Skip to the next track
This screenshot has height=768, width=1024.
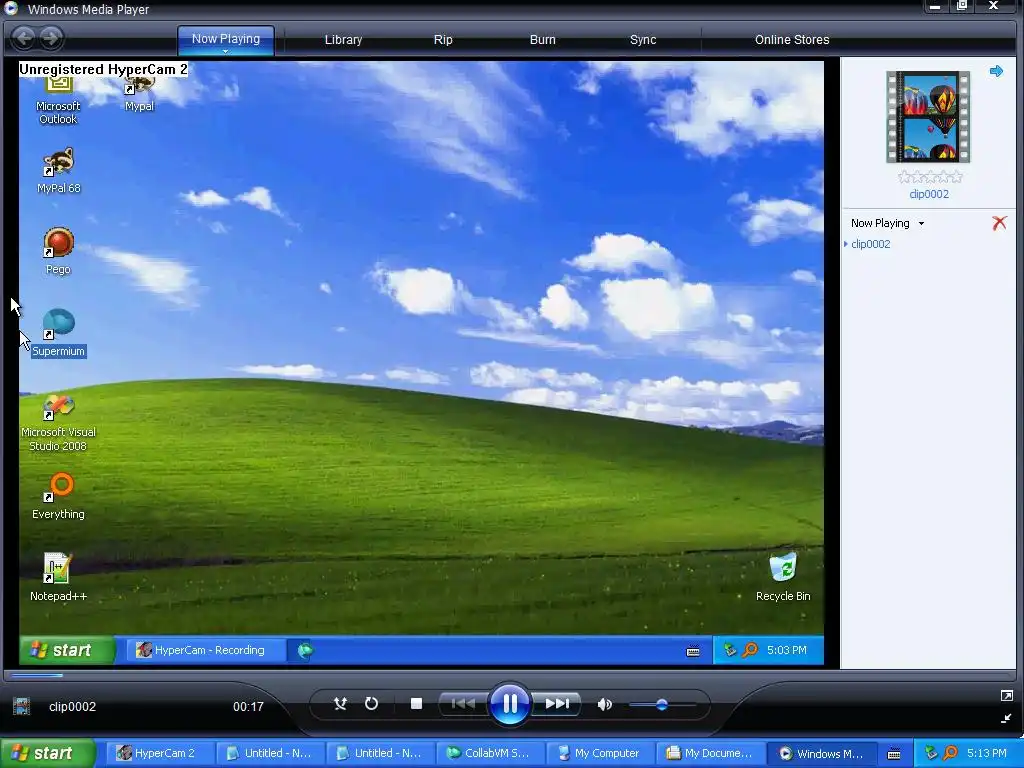coord(557,703)
